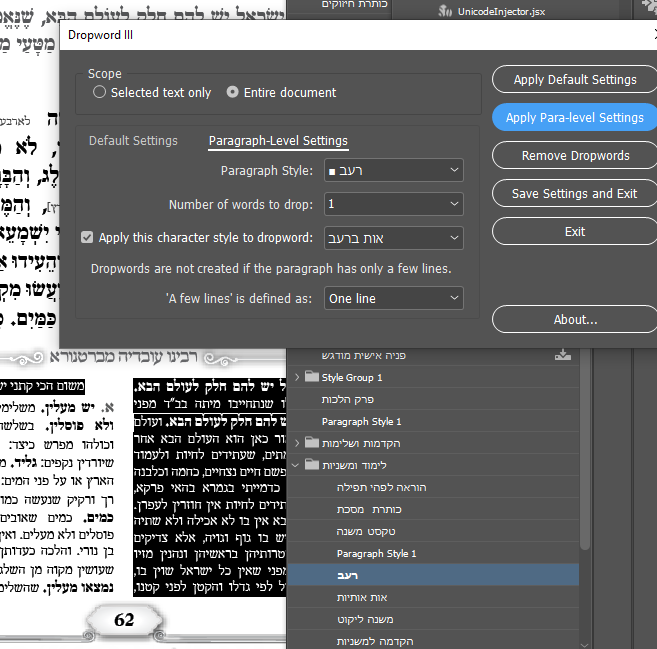Image resolution: width=657 pixels, height=649 pixels.
Task: Click the 'הקדמות ושלימות' folder icon
Action: pos(312,442)
